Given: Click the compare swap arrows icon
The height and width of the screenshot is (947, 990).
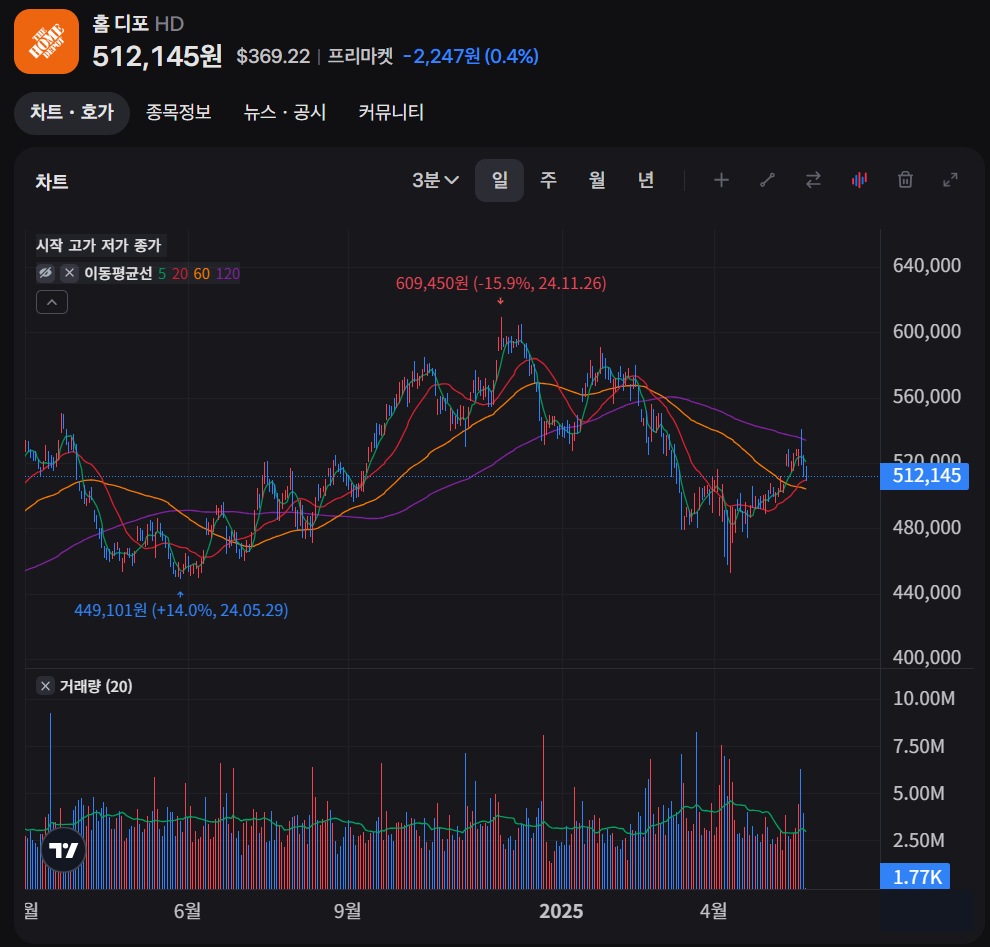Looking at the screenshot, I should (x=813, y=181).
